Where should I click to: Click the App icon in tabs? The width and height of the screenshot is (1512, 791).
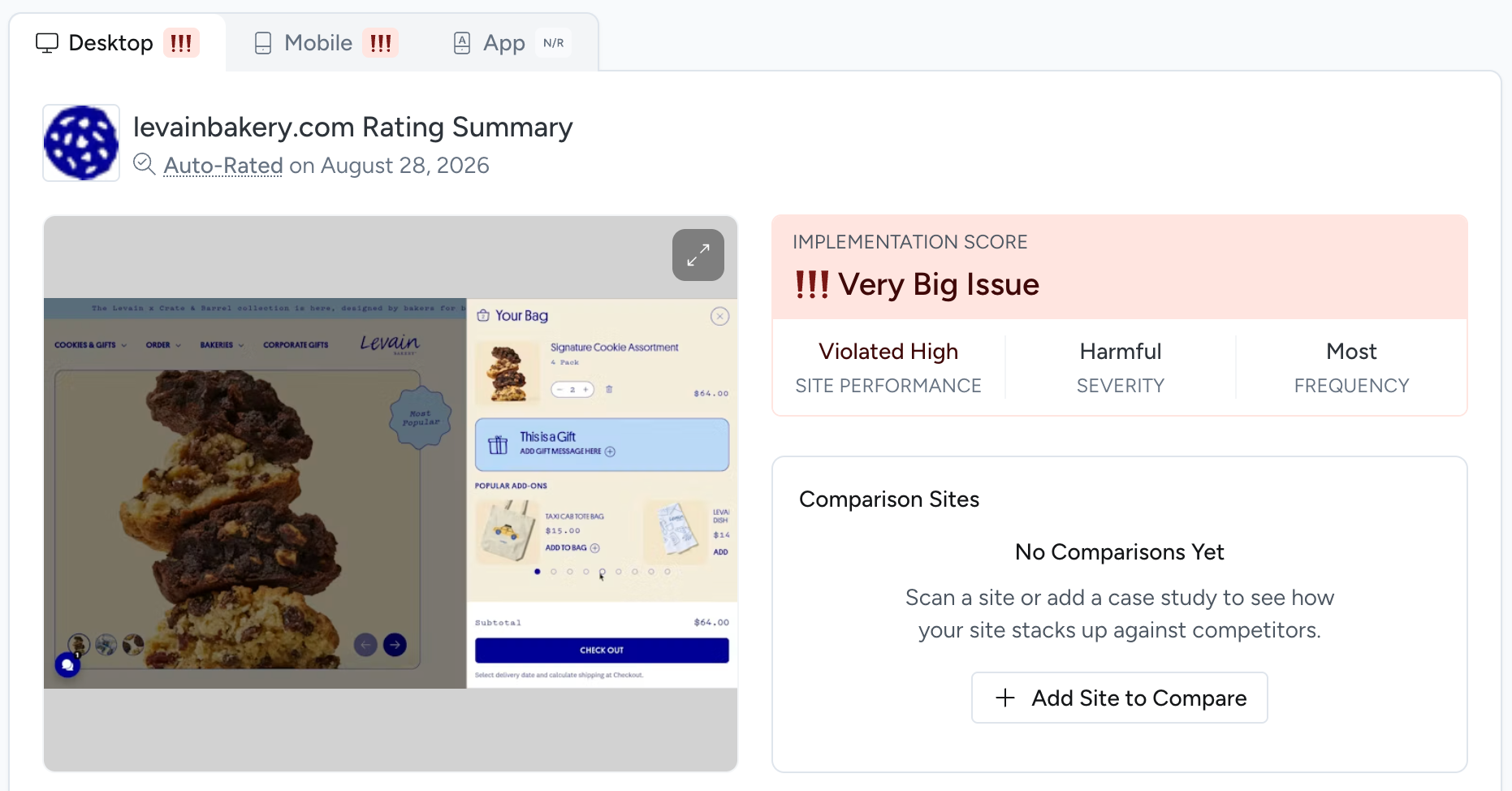[462, 43]
